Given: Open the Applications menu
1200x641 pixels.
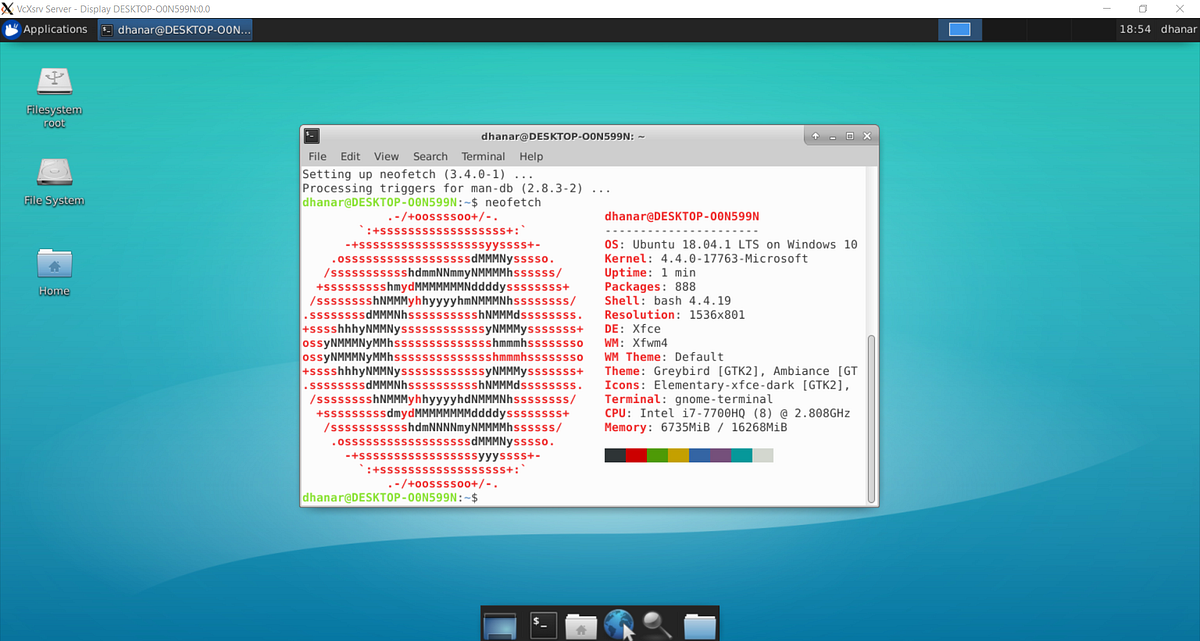Looking at the screenshot, I should click(x=46, y=29).
